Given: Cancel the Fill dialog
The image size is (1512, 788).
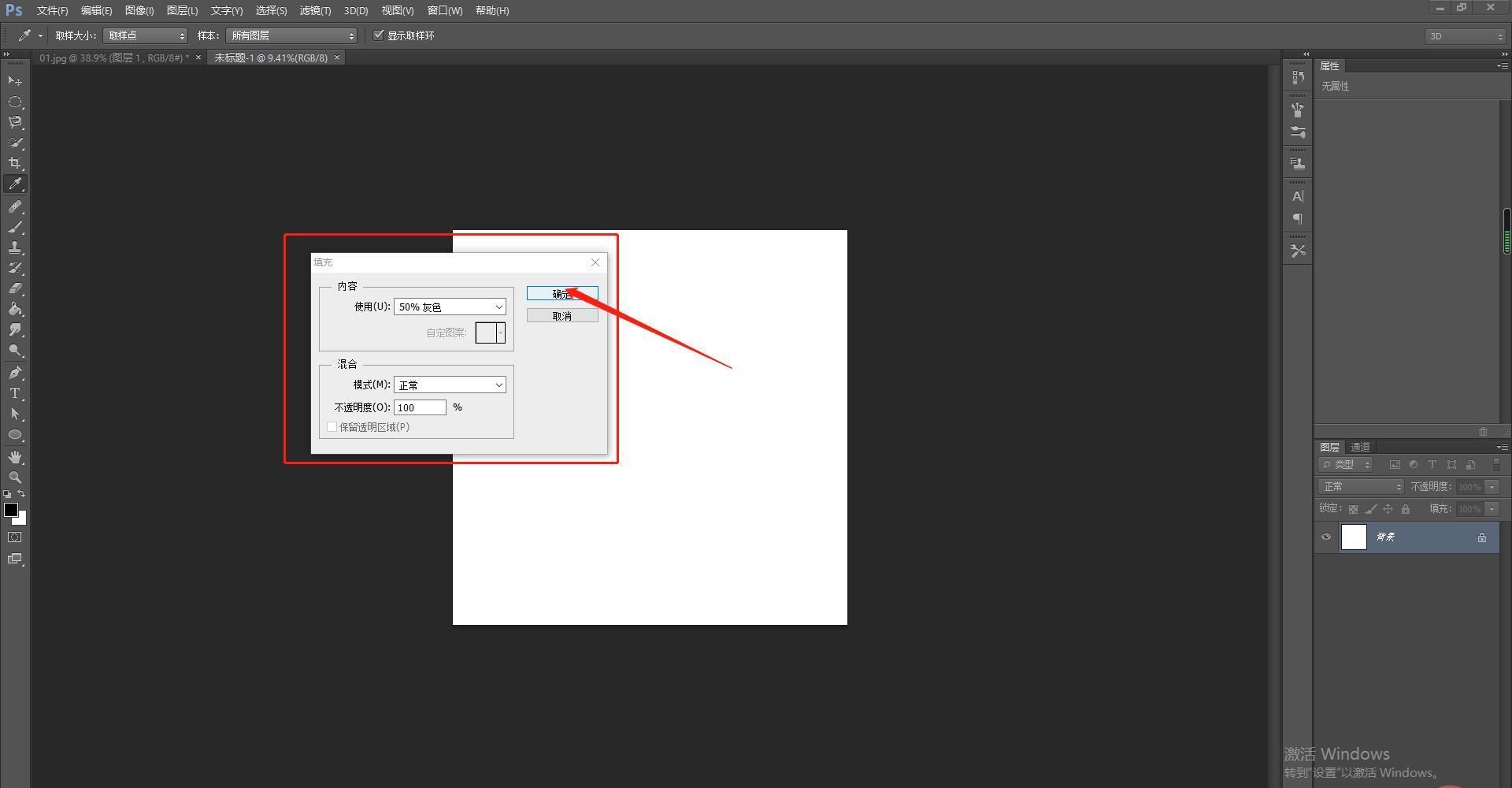Looking at the screenshot, I should [562, 315].
